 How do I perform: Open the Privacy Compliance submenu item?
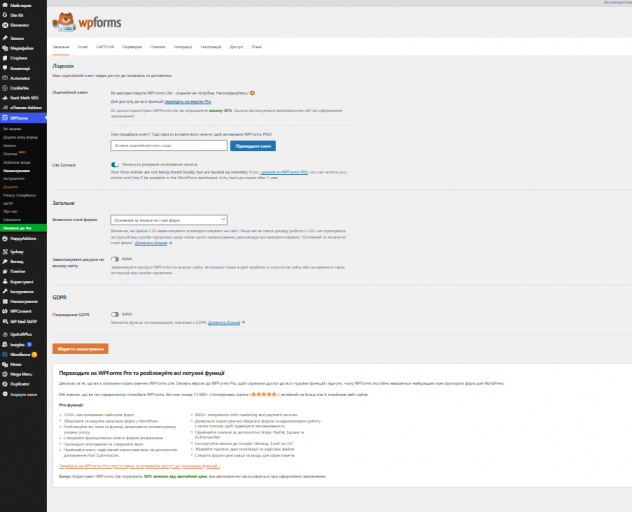[19, 195]
